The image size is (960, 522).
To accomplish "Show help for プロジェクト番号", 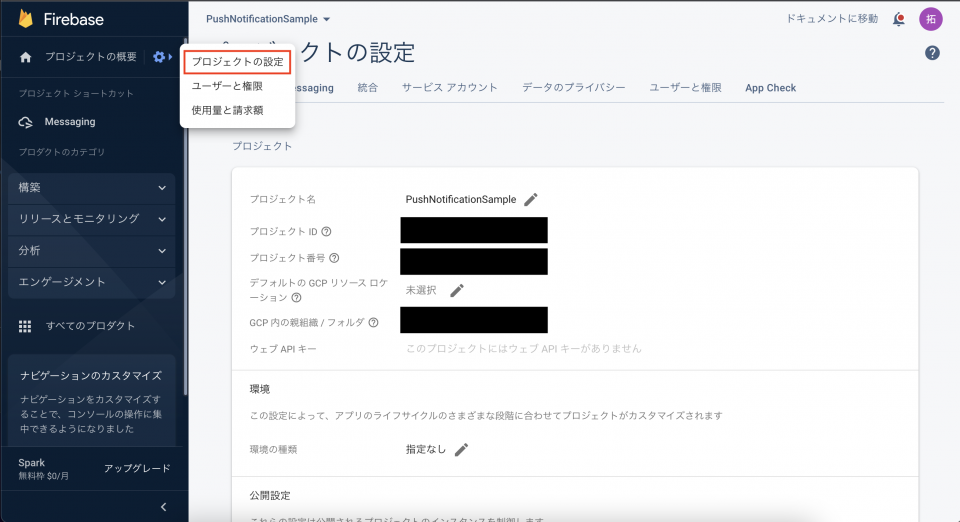I will (x=334, y=258).
